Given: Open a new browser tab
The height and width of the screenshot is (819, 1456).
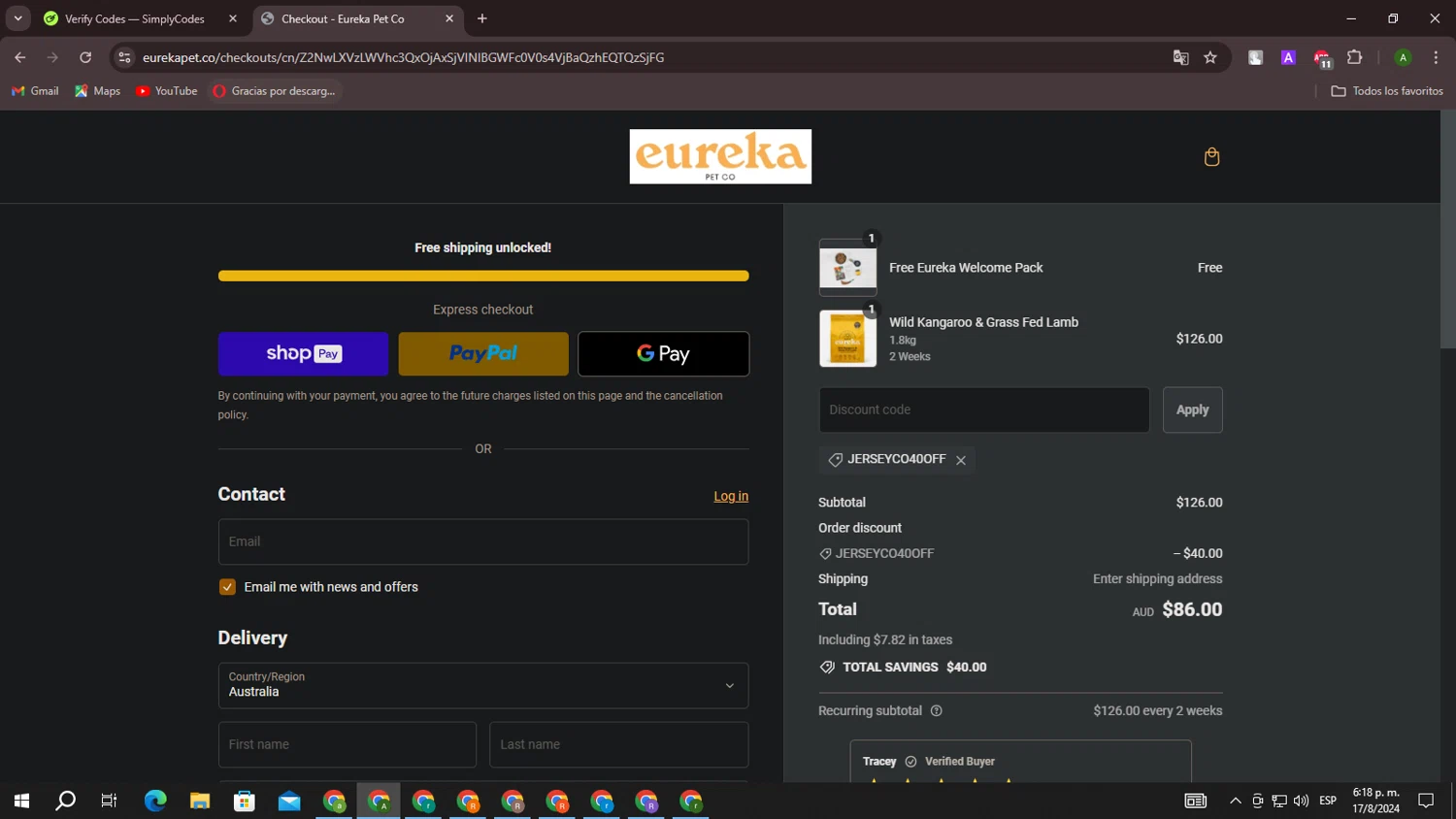Looking at the screenshot, I should tap(482, 18).
